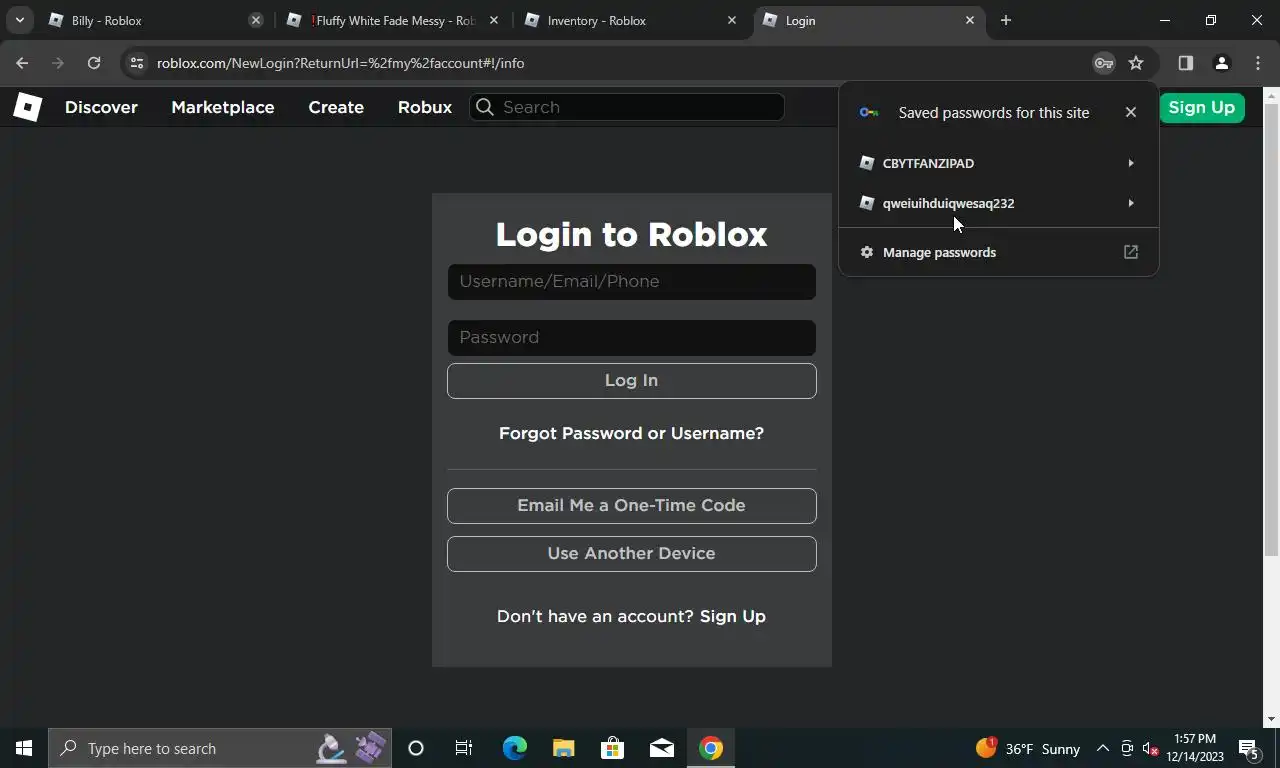Open the weather widget showing 36°F Sunny
Viewport: 1280px width, 768px height.
[1028, 748]
